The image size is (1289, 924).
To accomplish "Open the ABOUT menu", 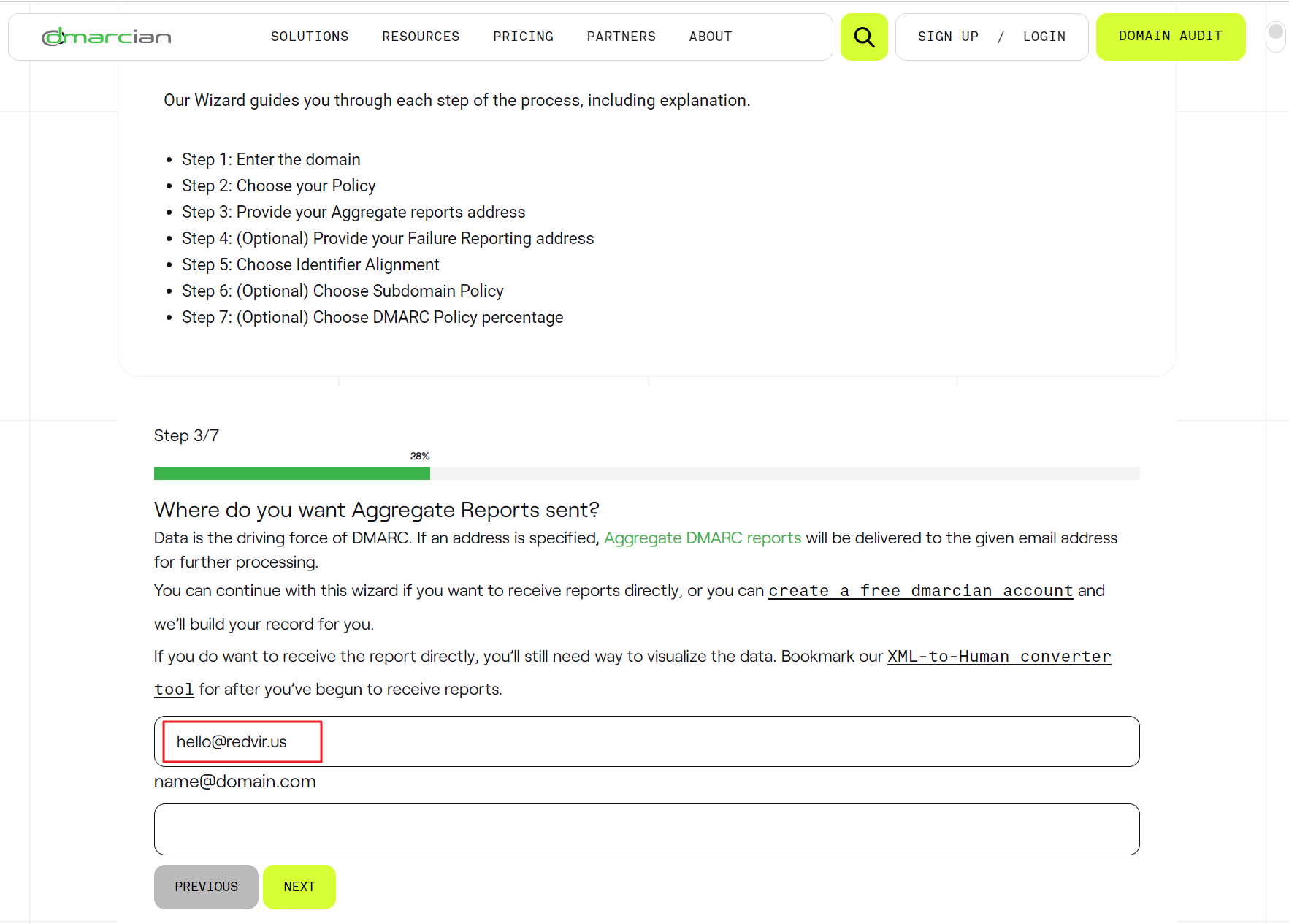I will [x=710, y=37].
